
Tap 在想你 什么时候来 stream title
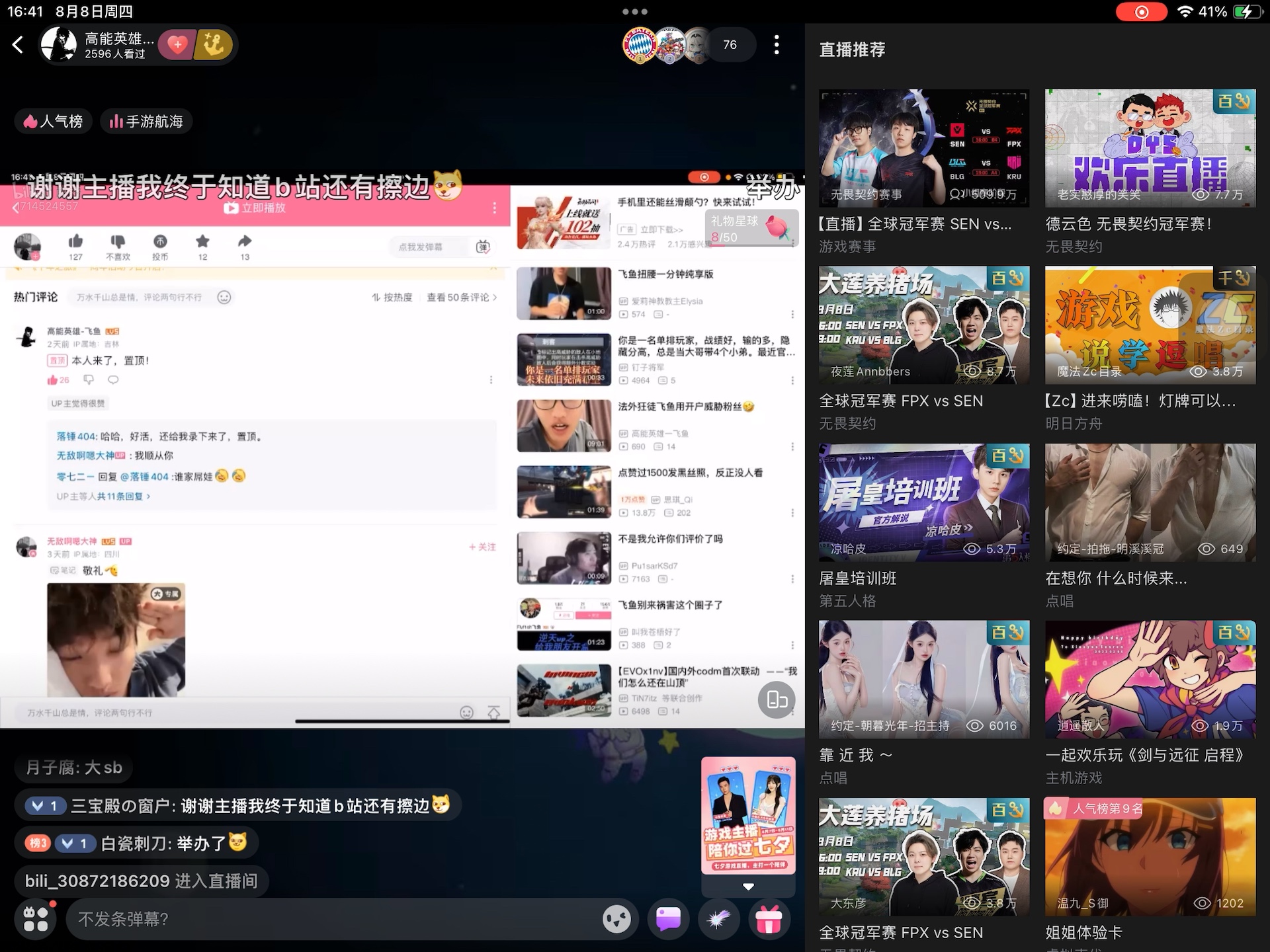coord(1116,578)
